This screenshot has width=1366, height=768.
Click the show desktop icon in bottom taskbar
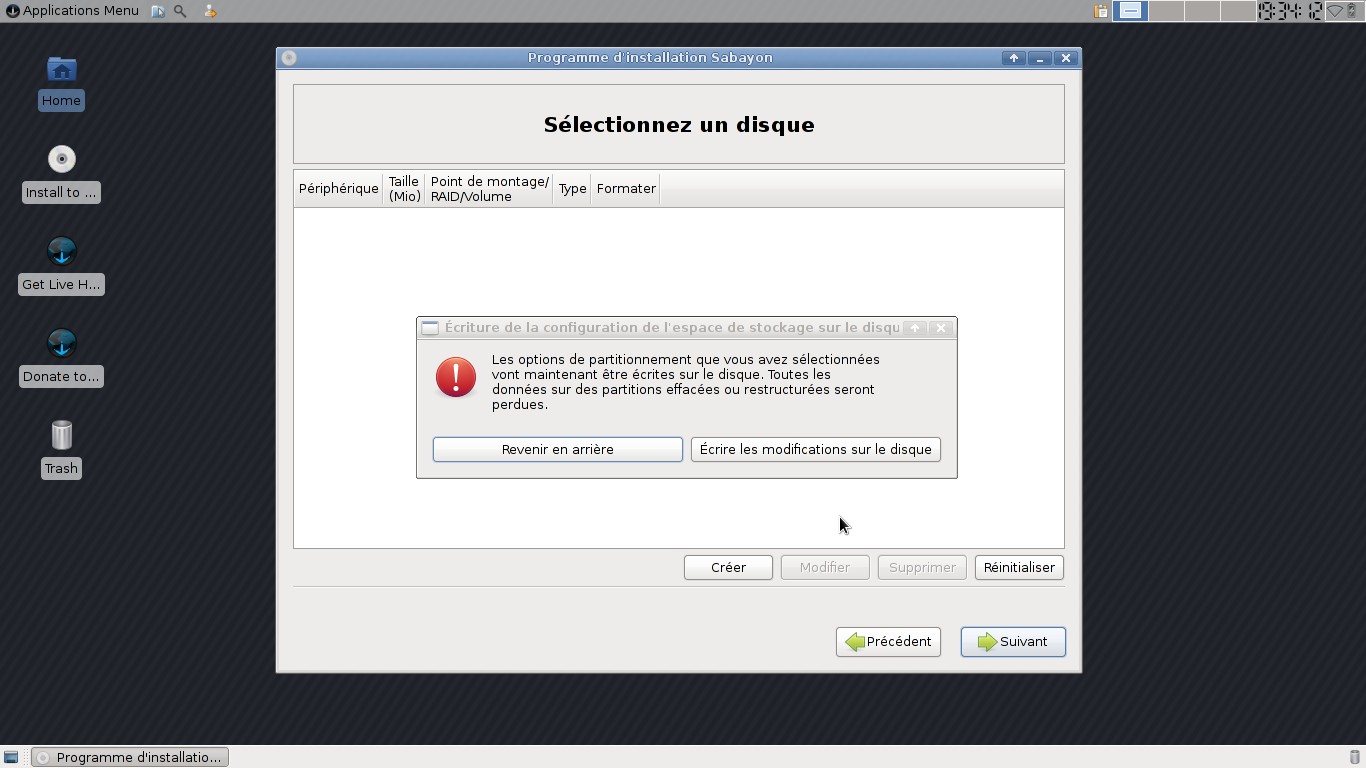coord(11,757)
